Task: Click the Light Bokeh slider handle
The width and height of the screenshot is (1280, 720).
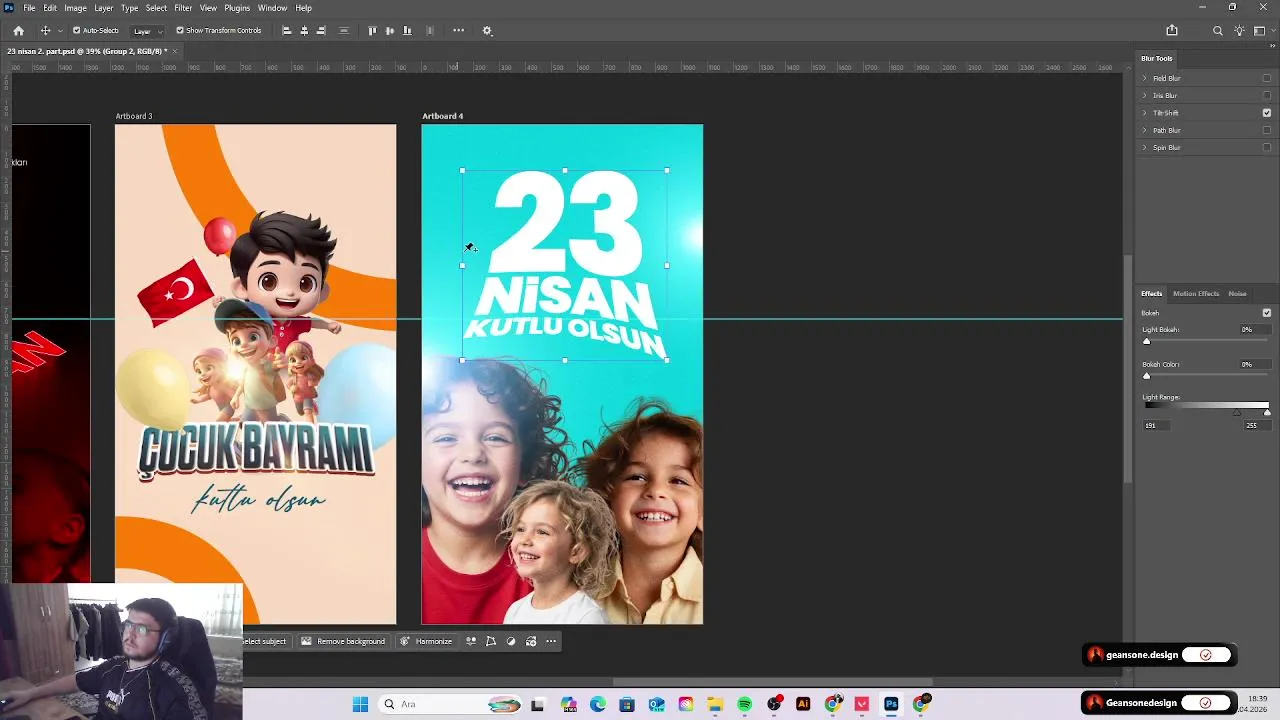Action: pos(1147,342)
